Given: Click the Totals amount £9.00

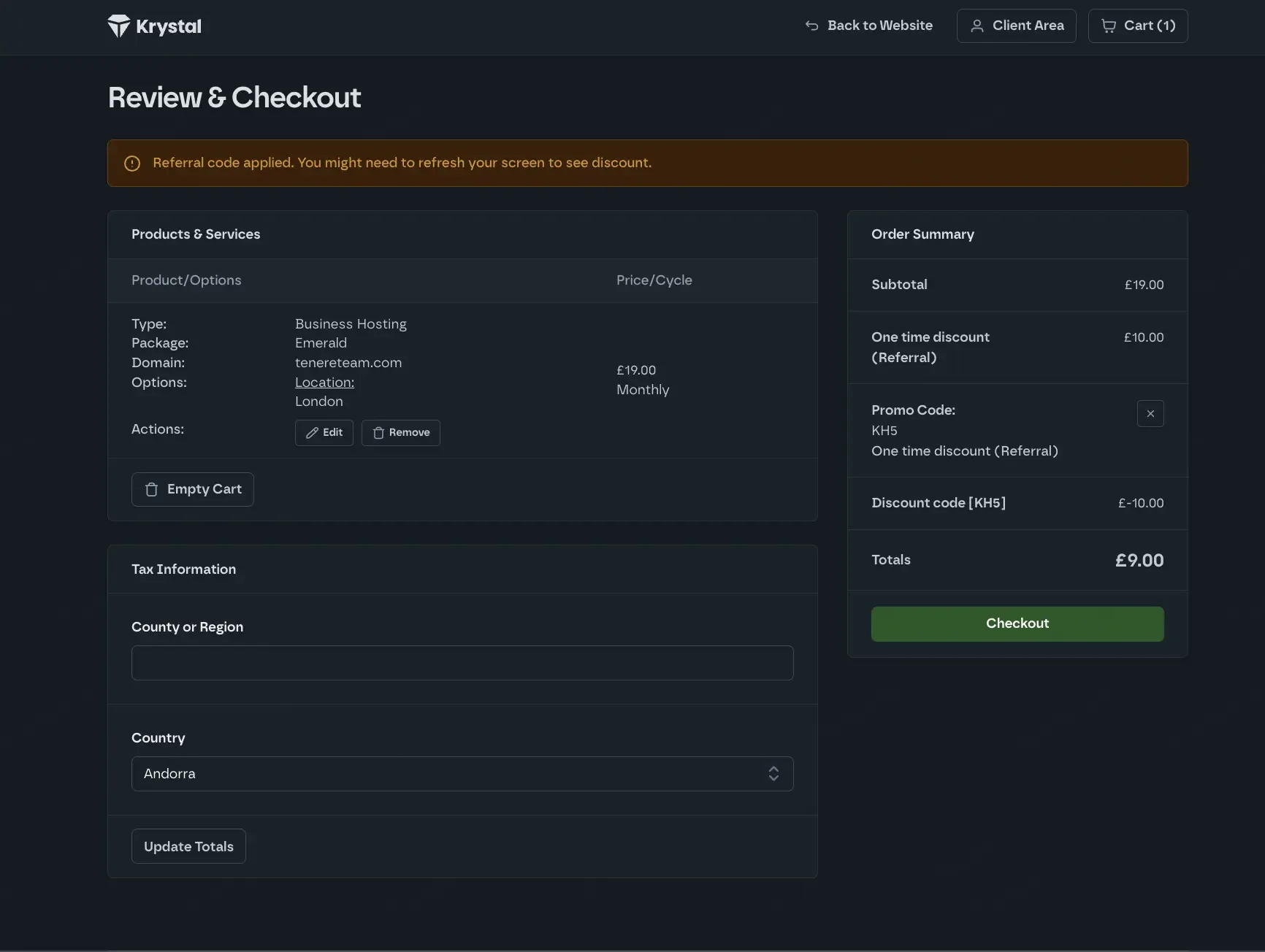Looking at the screenshot, I should coord(1139,560).
